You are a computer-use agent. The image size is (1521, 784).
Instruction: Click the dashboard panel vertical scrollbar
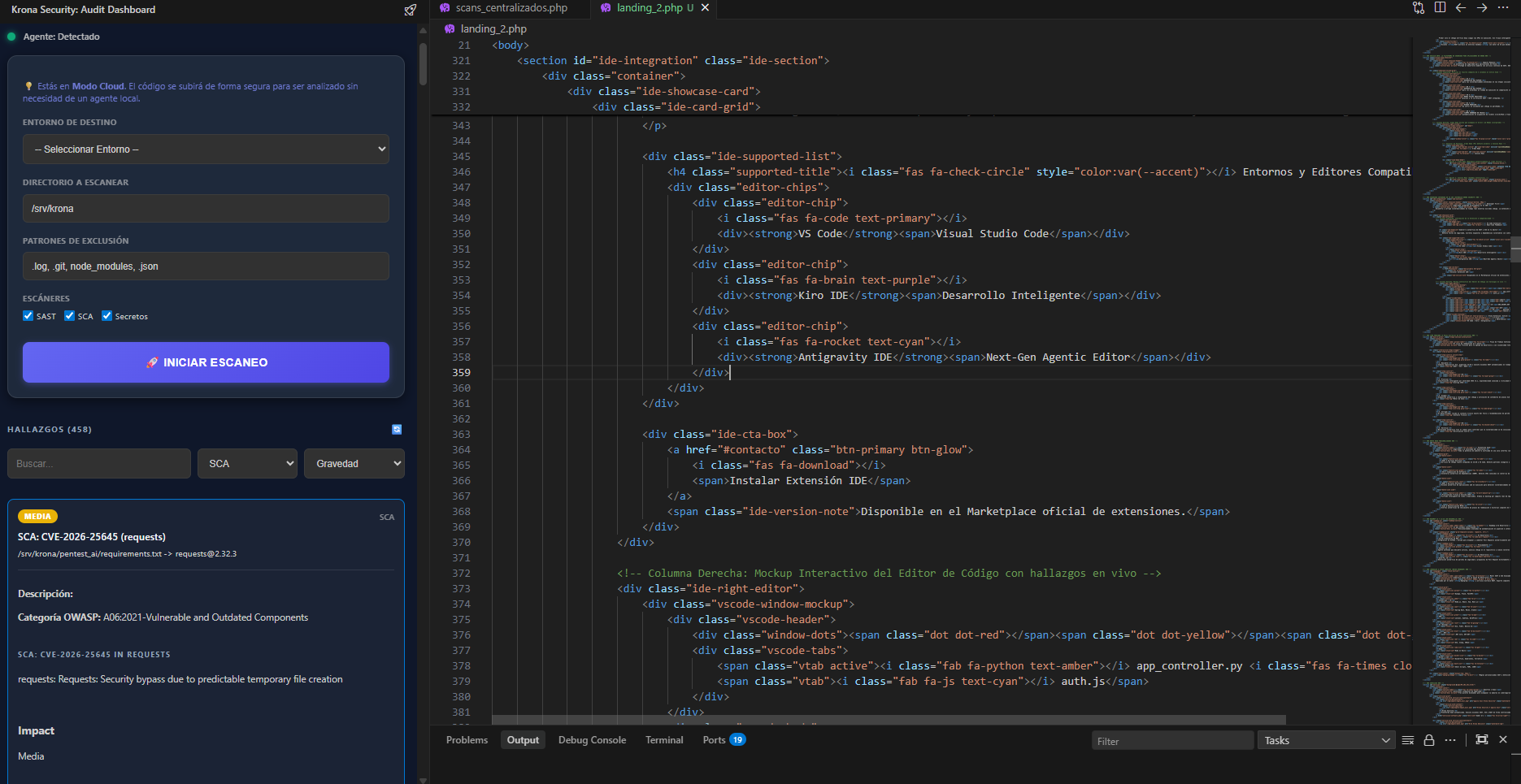pyautogui.click(x=423, y=65)
